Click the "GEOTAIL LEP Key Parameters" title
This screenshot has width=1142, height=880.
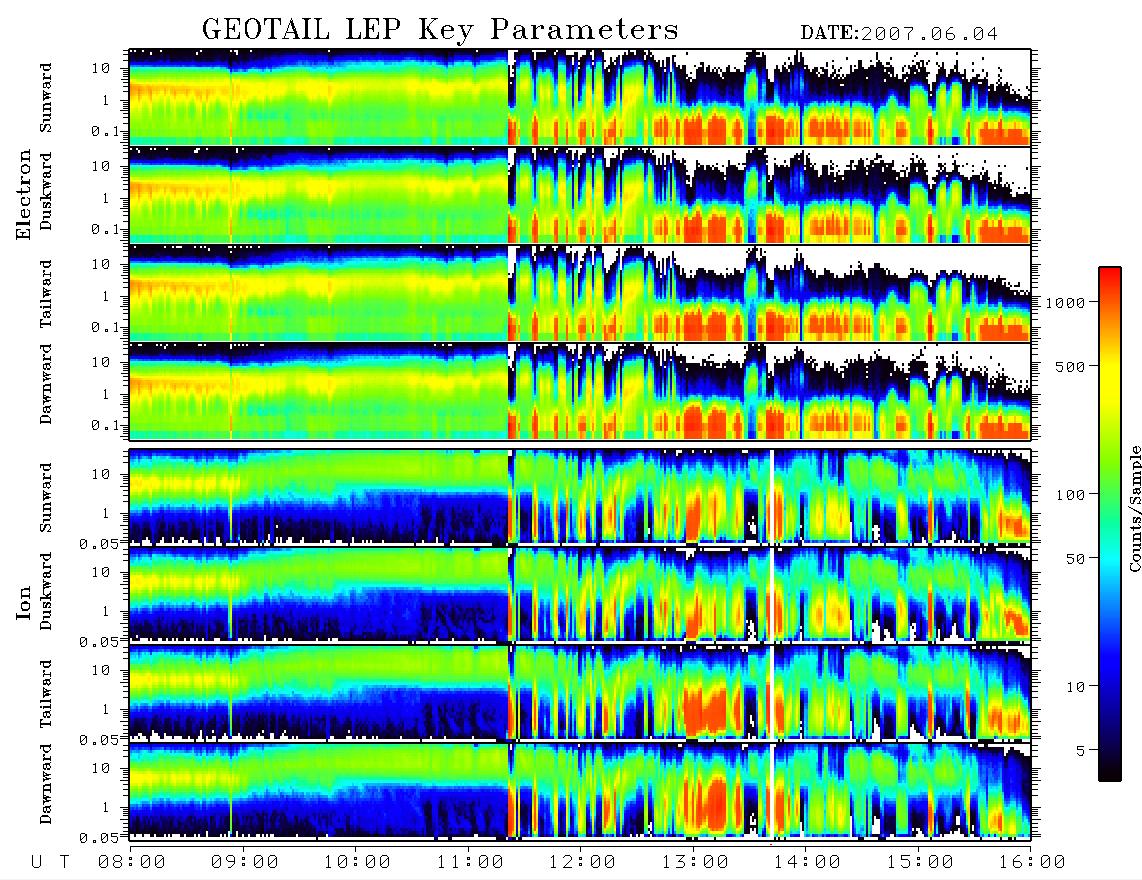click(440, 30)
